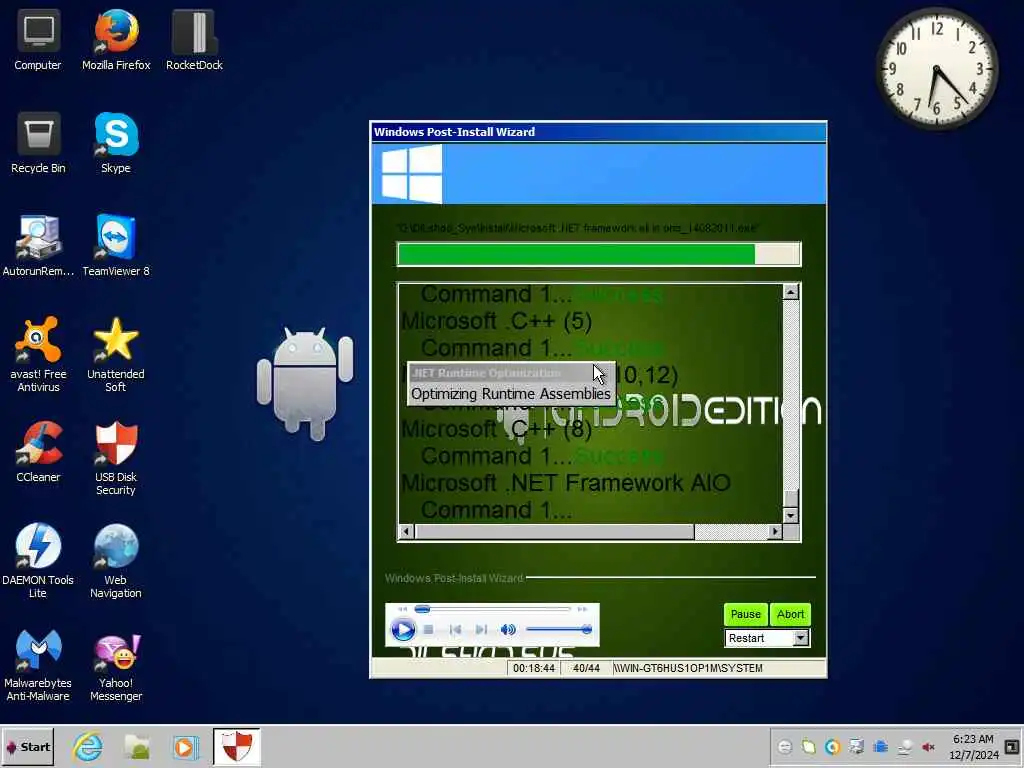Open the file explorer taskbar icon
1024x768 pixels.
coord(137,747)
